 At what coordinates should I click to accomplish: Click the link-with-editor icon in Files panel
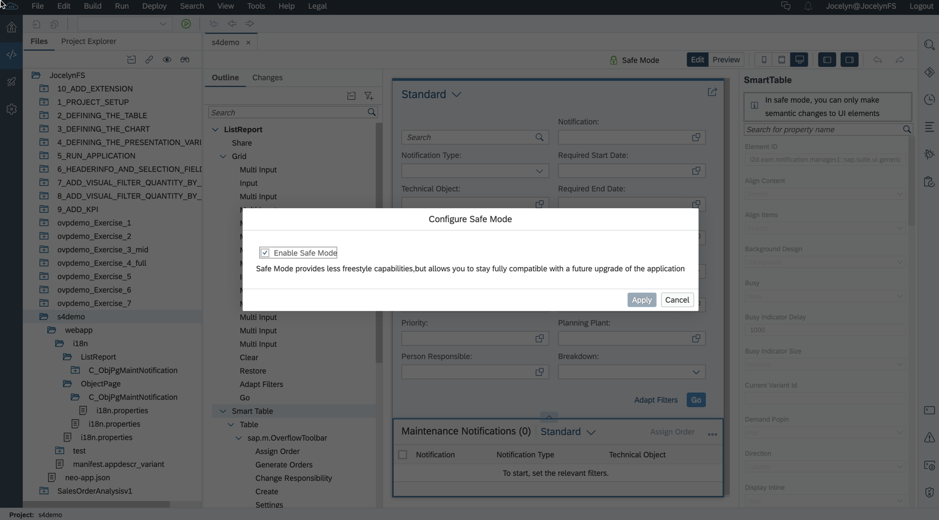tap(149, 60)
